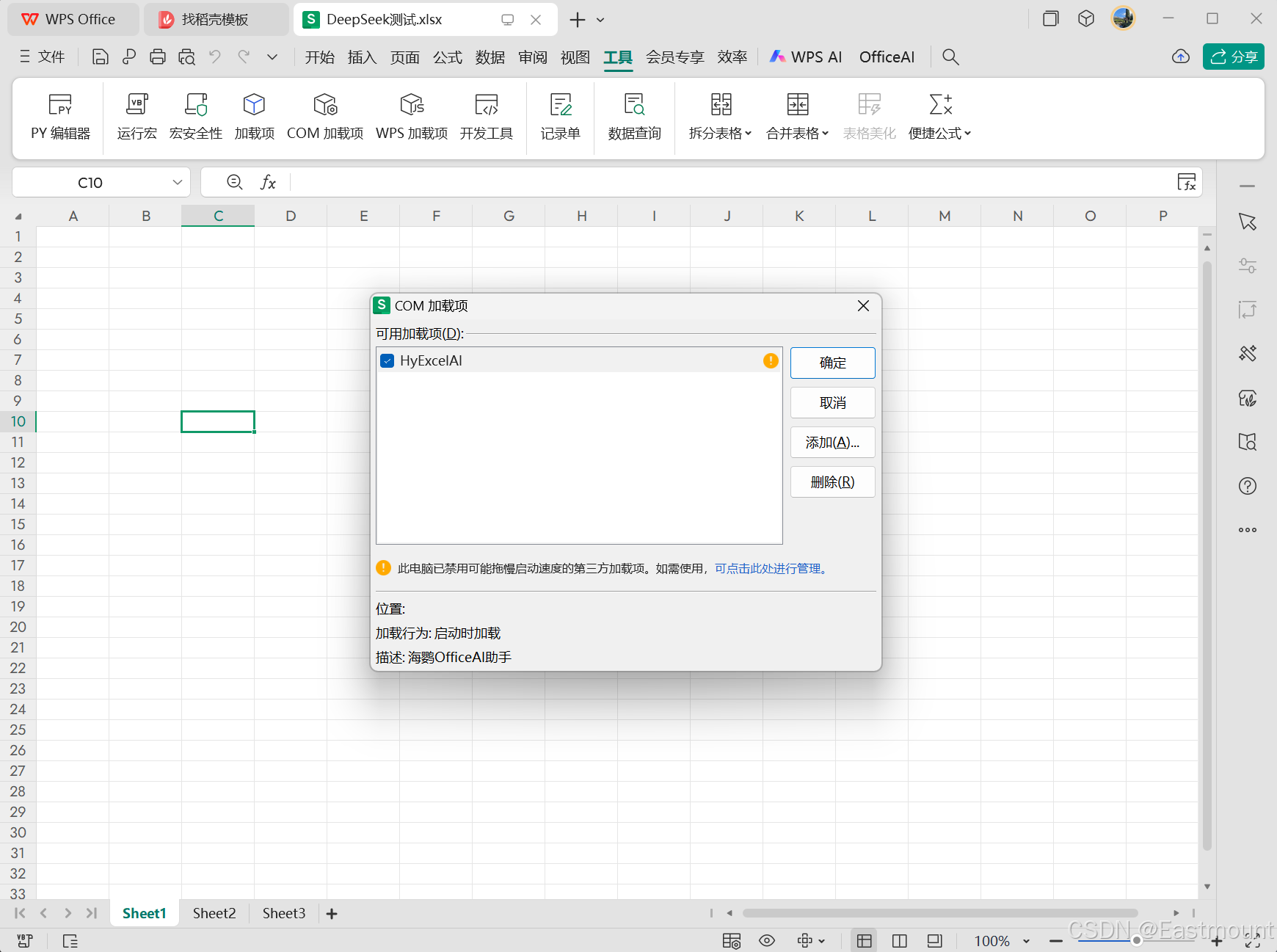Click the 分享 share button
Viewport: 1277px width, 952px height.
[1234, 57]
